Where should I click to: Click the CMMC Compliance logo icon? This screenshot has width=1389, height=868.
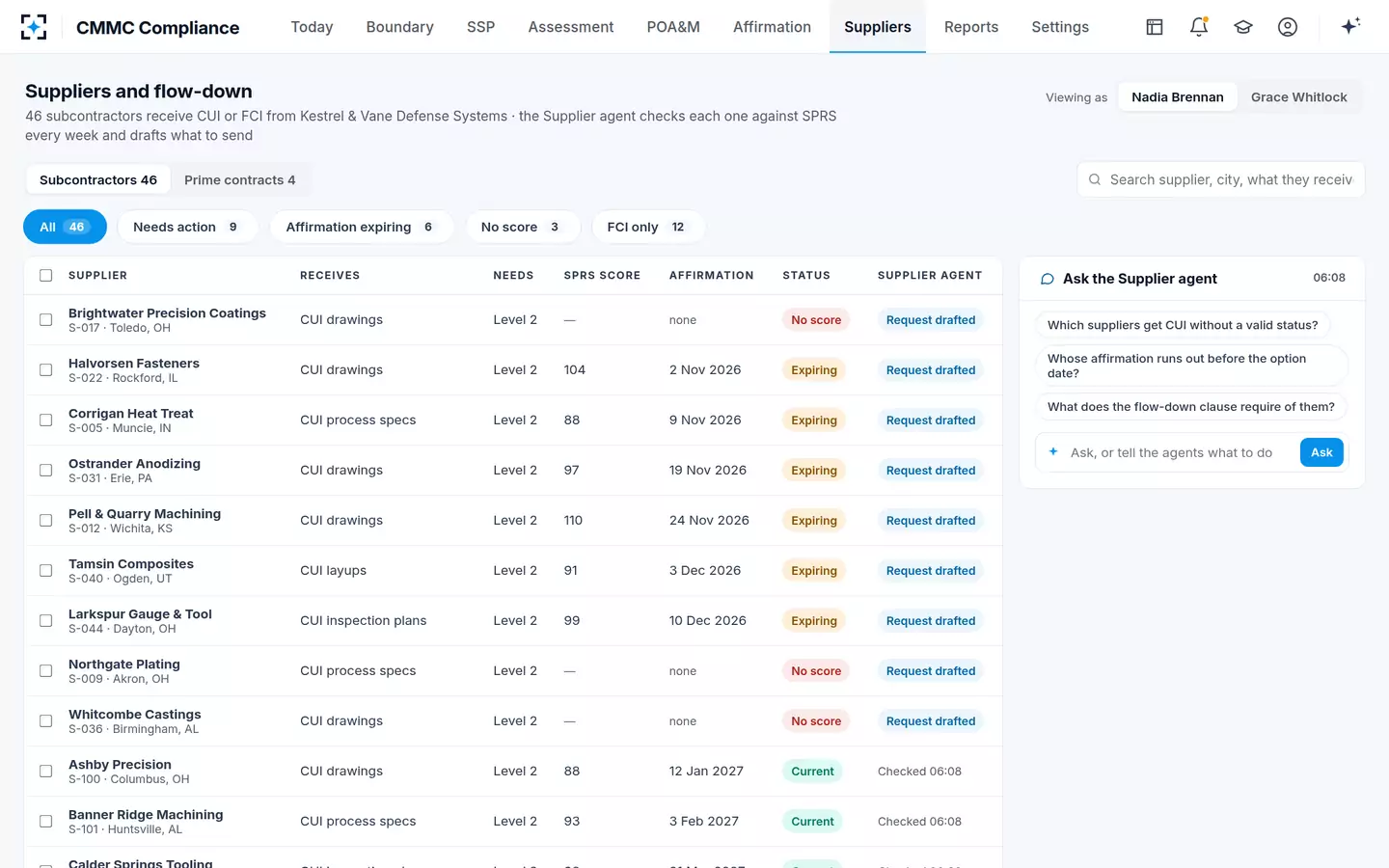click(34, 27)
